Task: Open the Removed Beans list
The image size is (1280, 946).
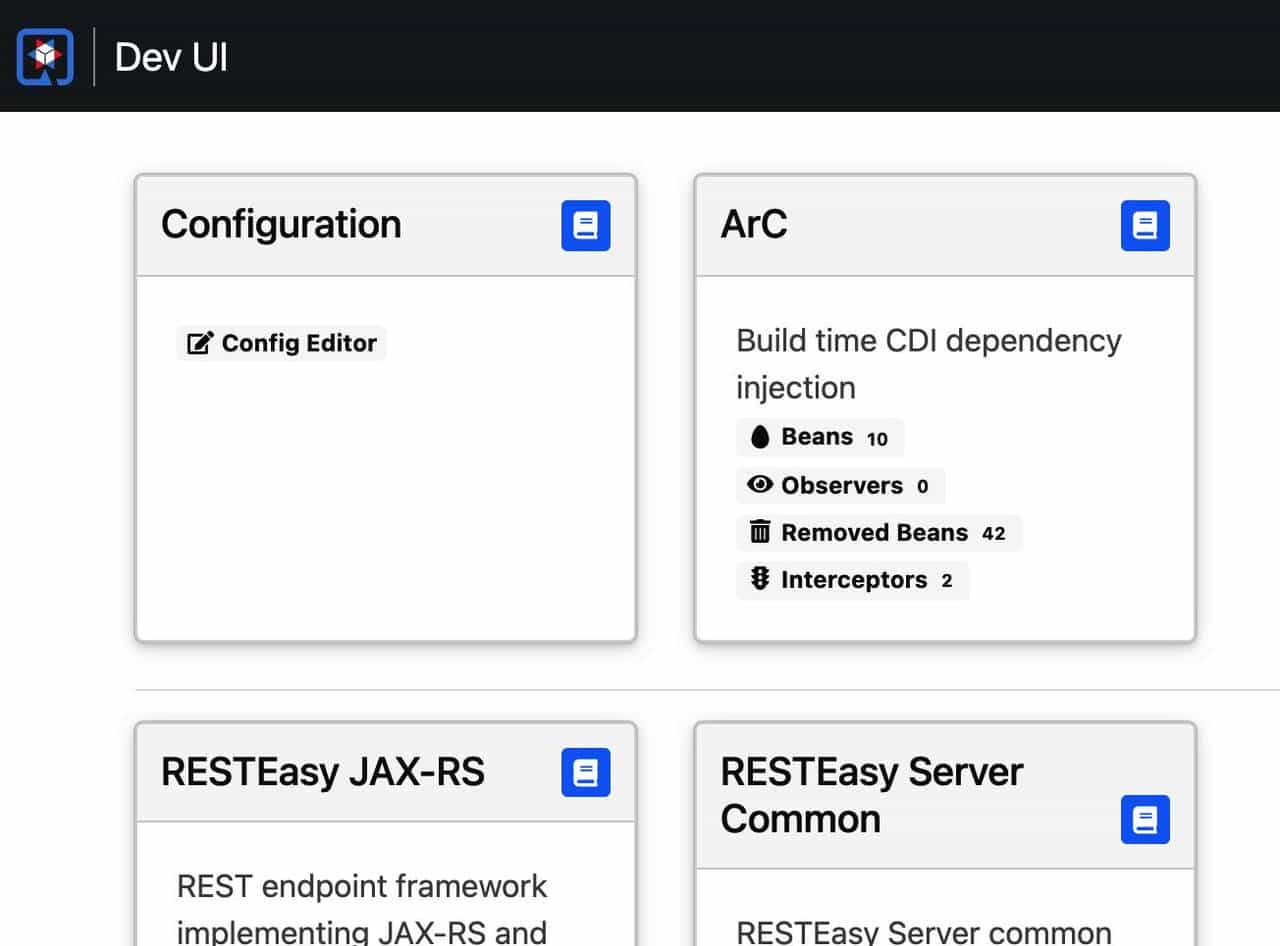Action: pos(874,532)
